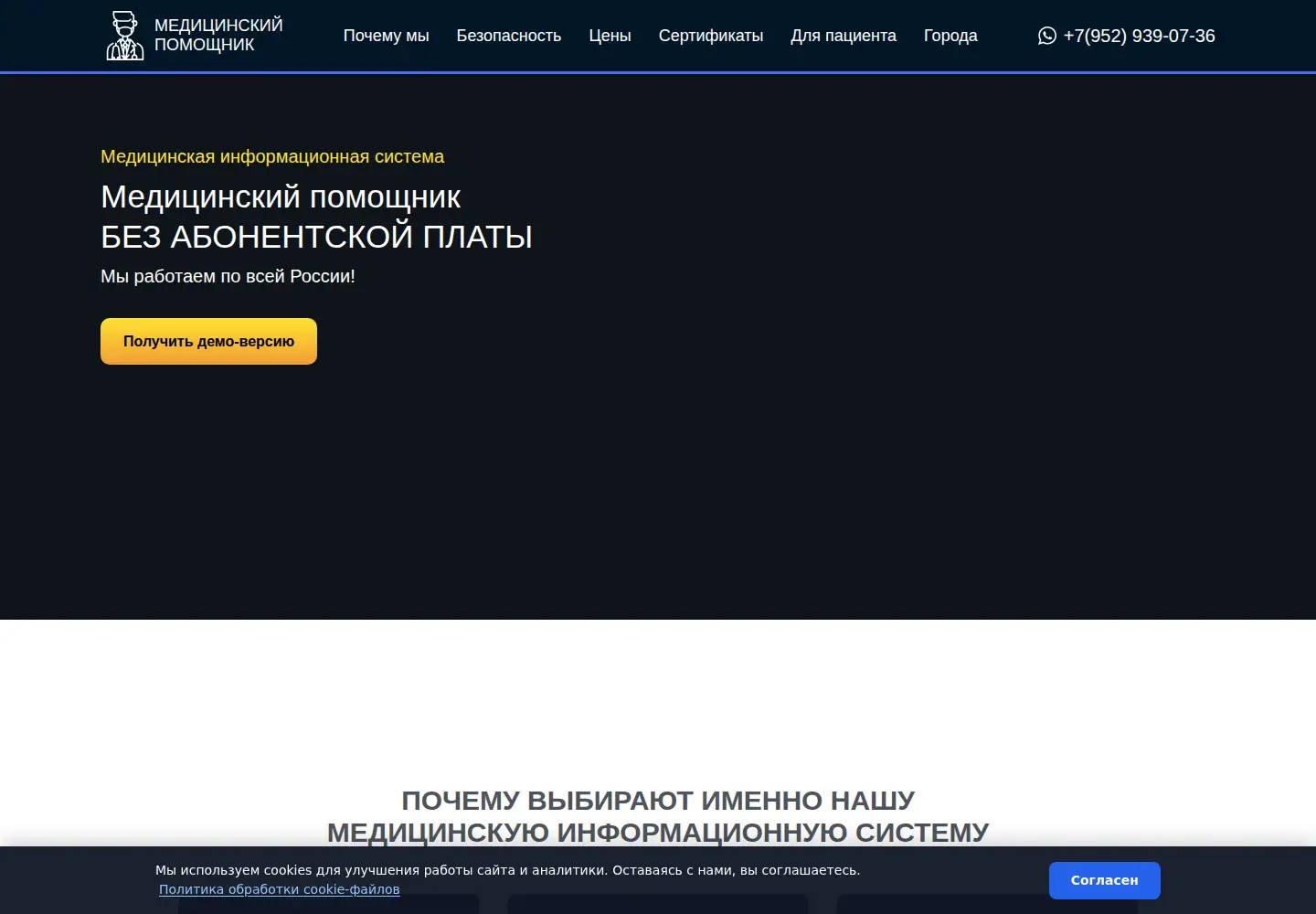Click the БЕЗ АБОНЕНТСКОЙ ПЛАТЫ heading

click(316, 237)
